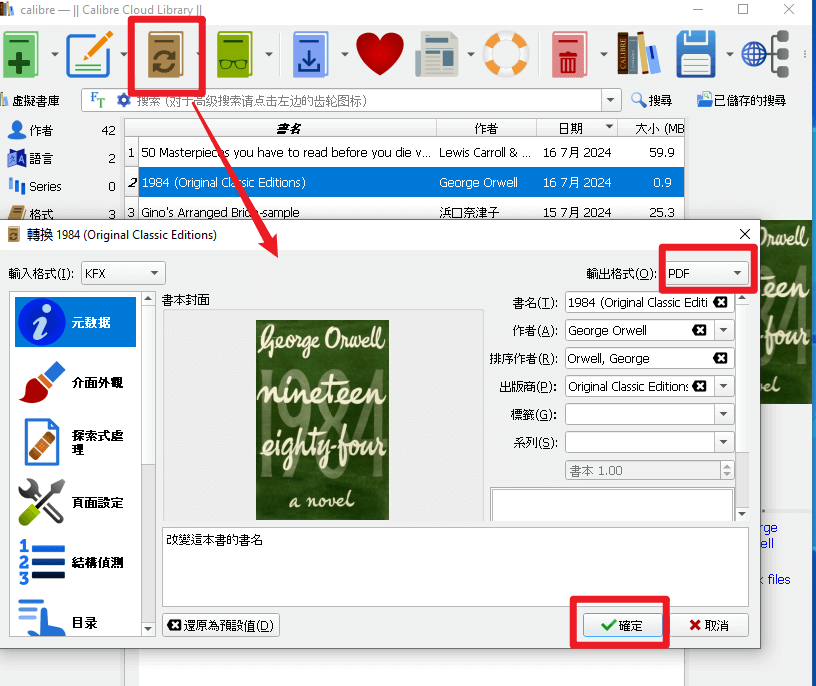Open Saved searches
Image resolution: width=816 pixels, height=686 pixels.
point(742,100)
